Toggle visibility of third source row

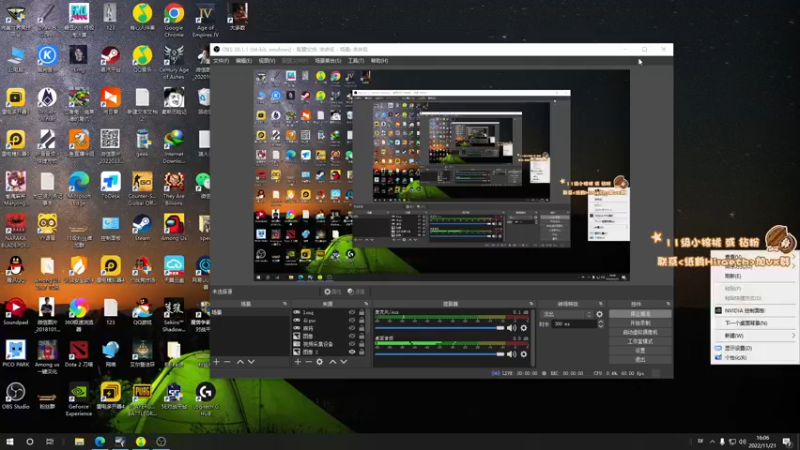click(x=352, y=328)
